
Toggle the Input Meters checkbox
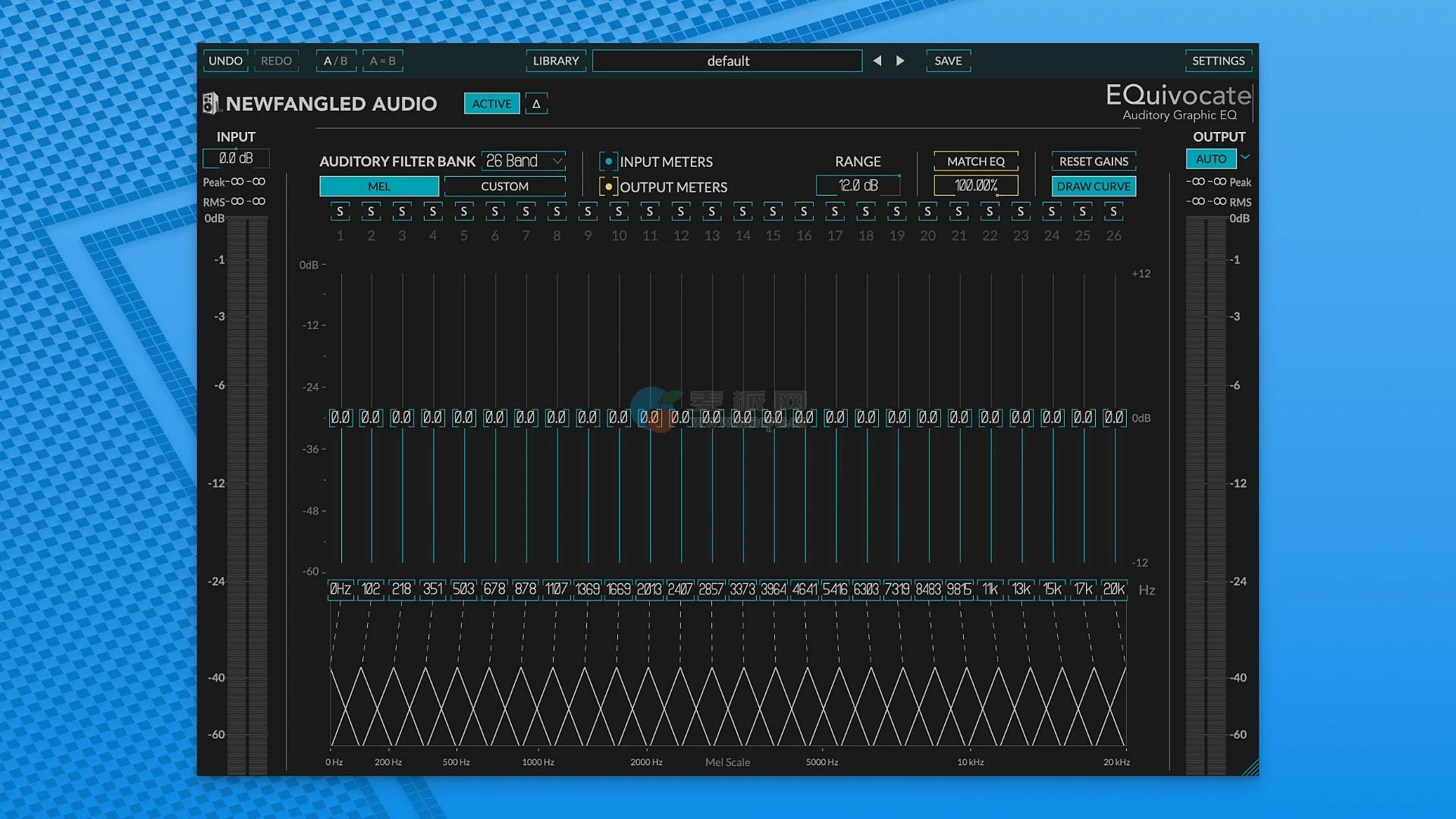coord(608,162)
